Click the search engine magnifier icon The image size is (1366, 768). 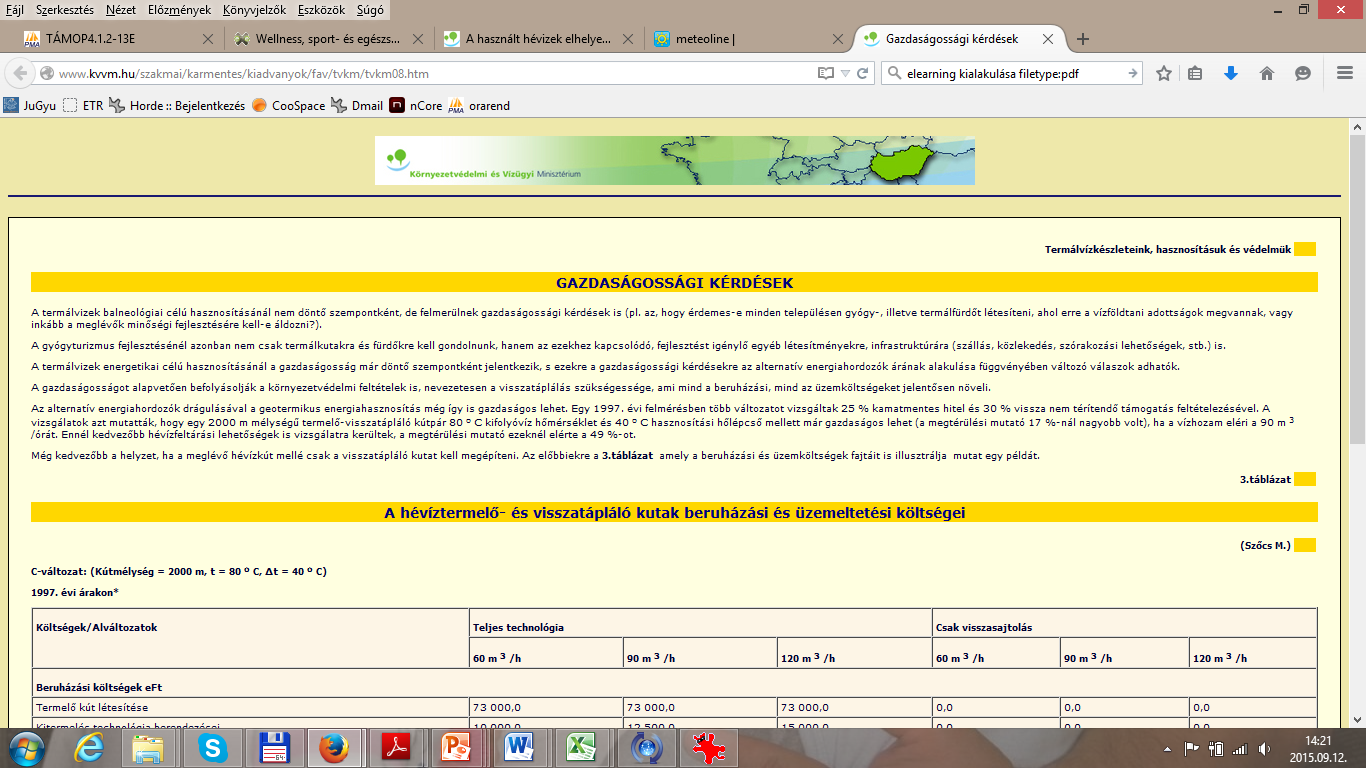click(892, 73)
